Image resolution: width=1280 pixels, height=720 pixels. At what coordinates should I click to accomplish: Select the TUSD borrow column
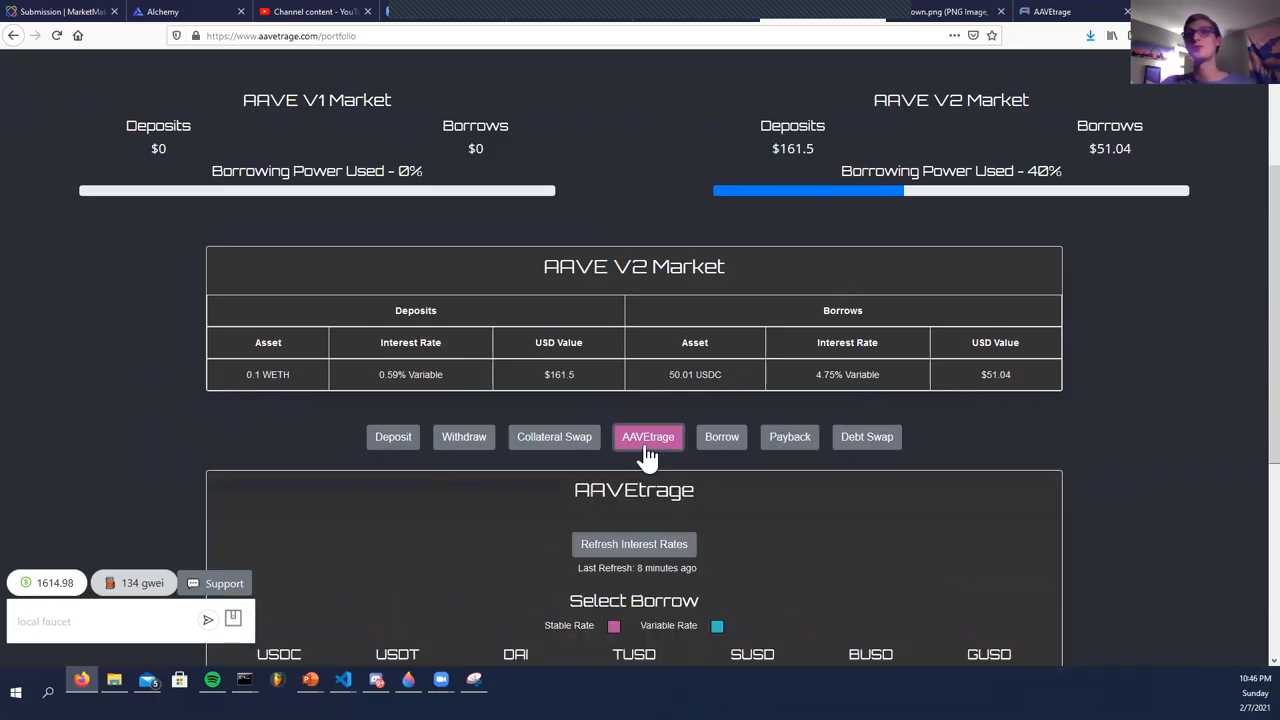coord(634,654)
